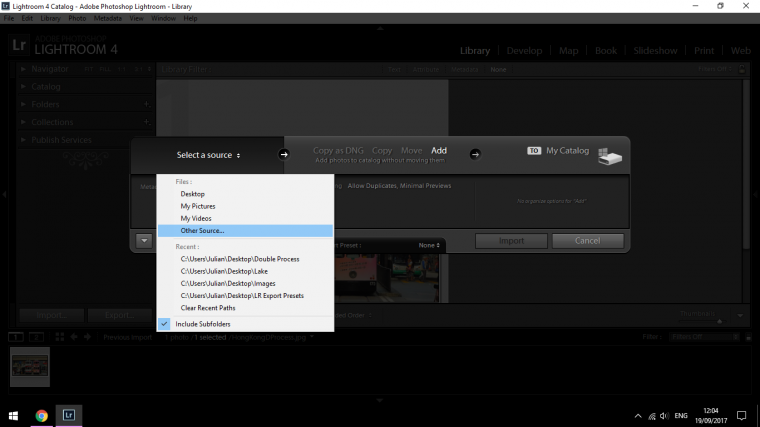
Task: Select Move import method
Action: (x=412, y=151)
